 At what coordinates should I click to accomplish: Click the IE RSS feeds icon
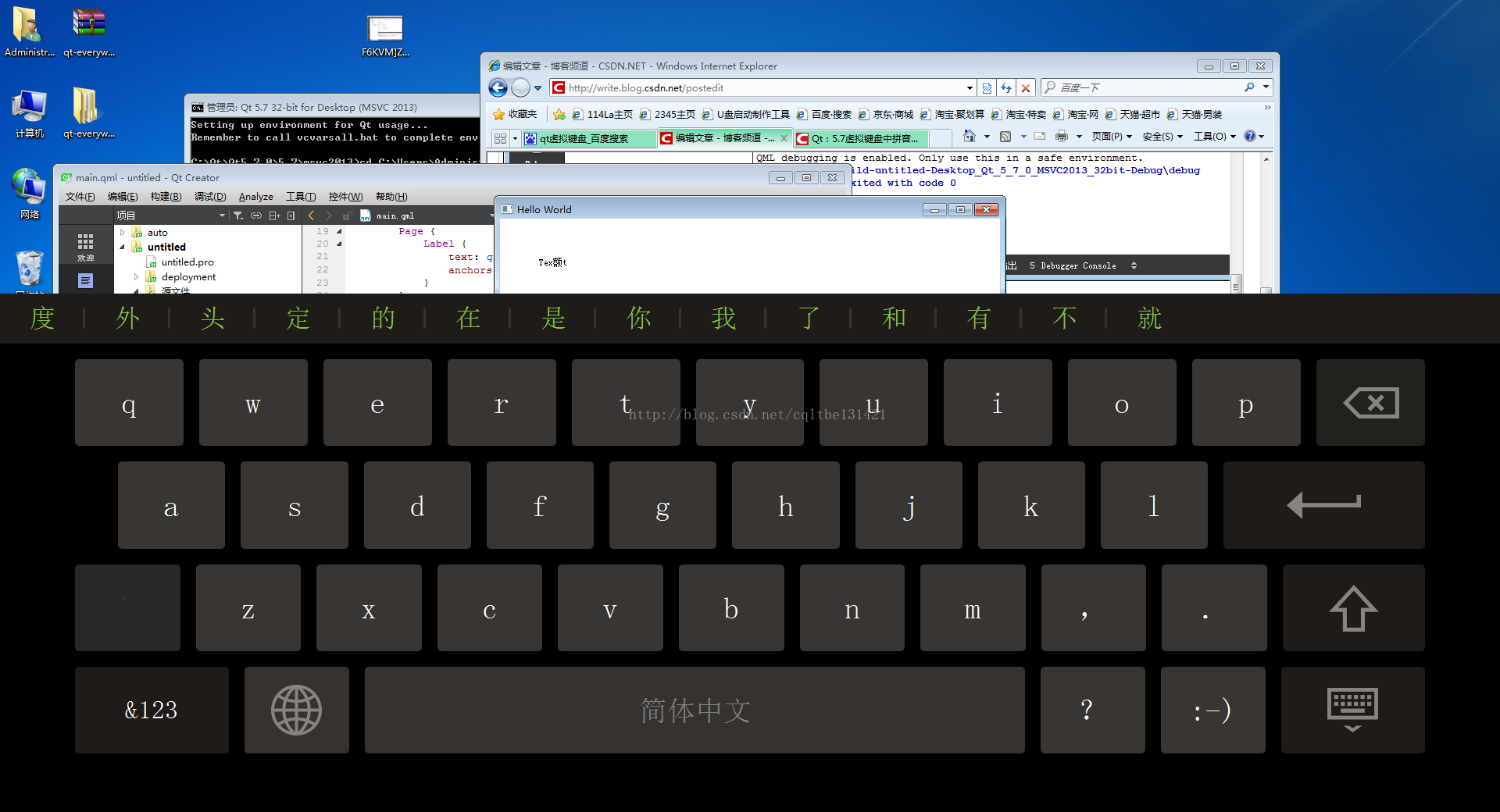(1005, 137)
